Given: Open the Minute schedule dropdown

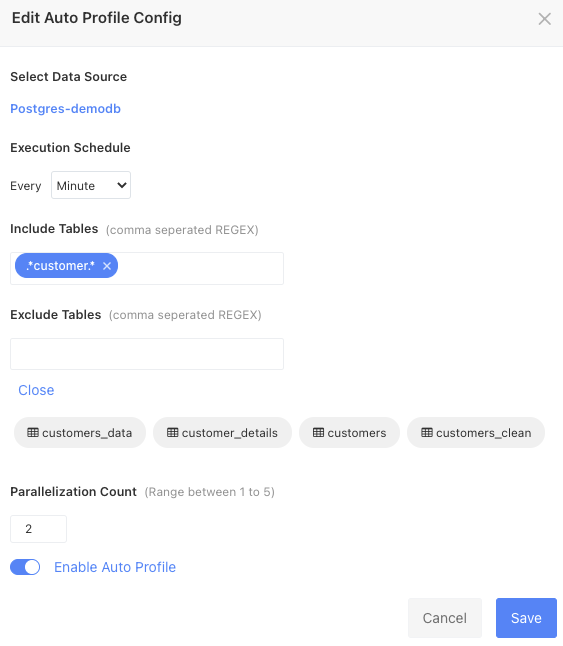Looking at the screenshot, I should point(91,185).
